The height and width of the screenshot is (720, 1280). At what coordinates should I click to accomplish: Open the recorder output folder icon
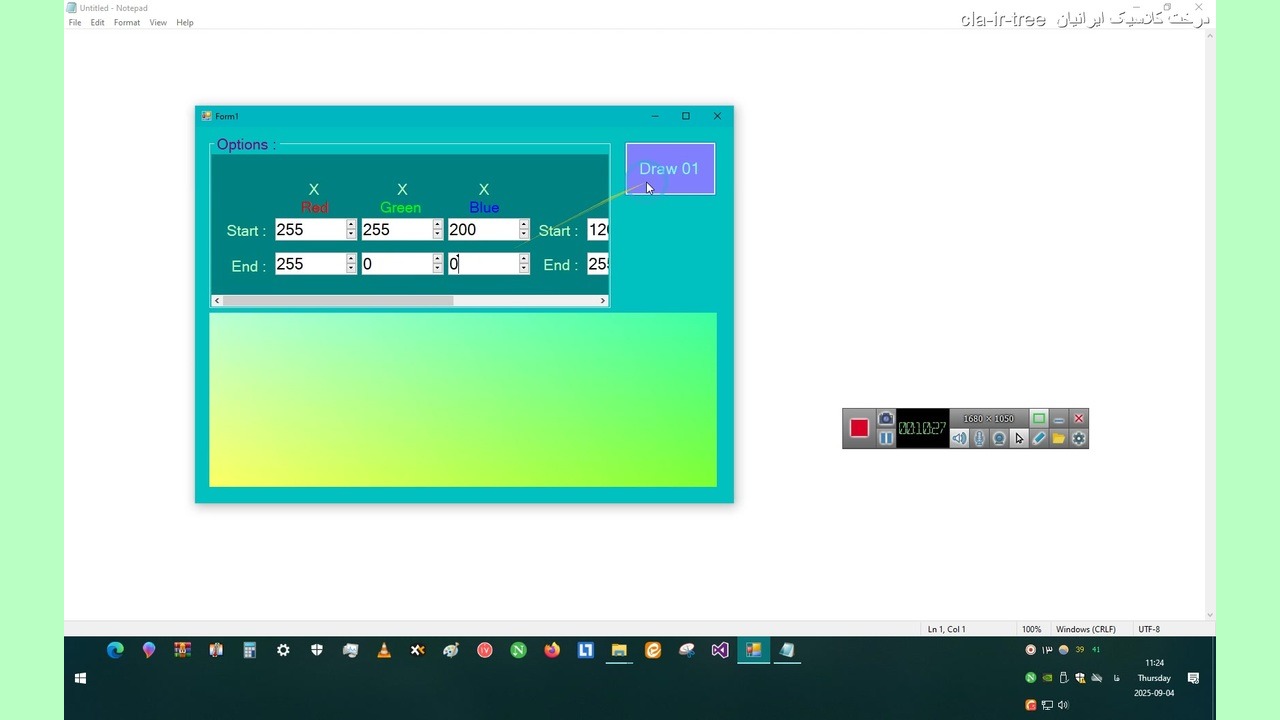1059,438
